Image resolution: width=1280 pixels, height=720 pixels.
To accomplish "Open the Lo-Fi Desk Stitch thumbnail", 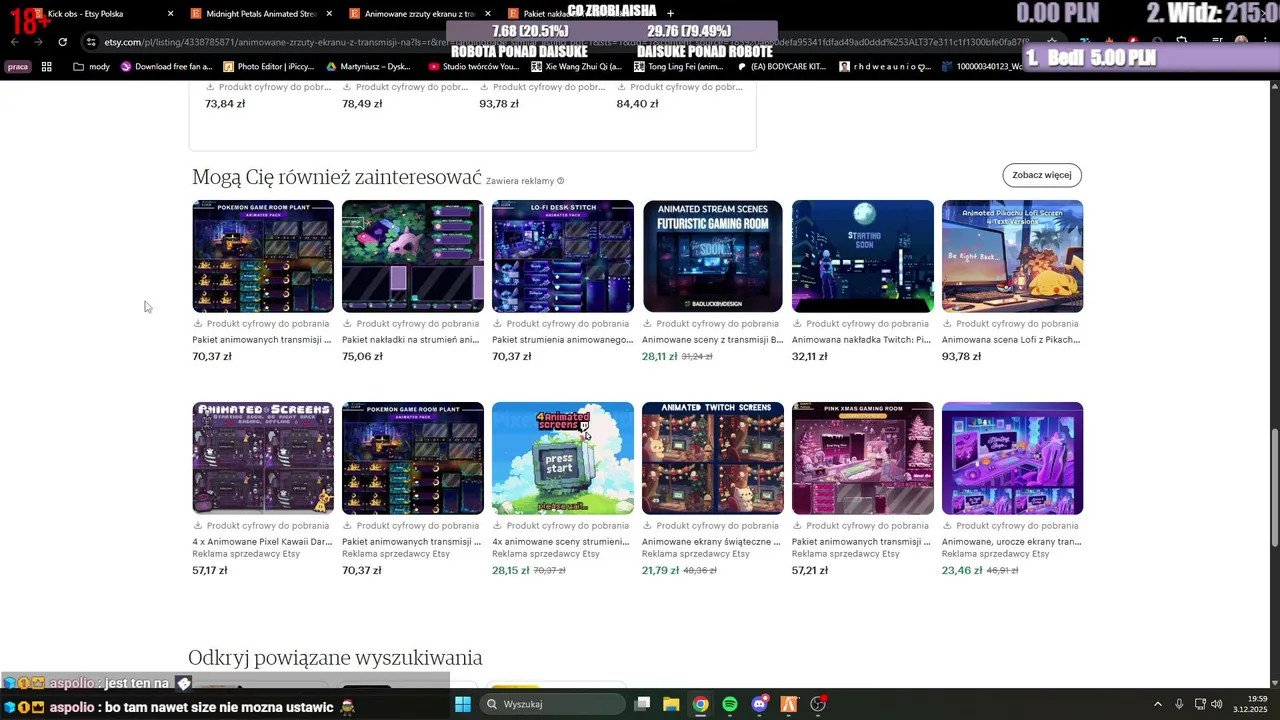I will (x=563, y=256).
